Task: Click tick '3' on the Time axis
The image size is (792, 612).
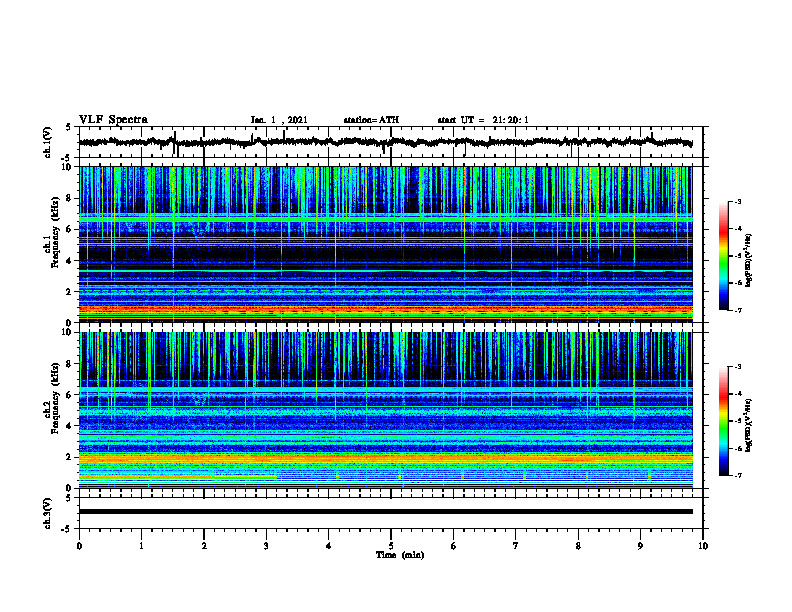Action: (266, 546)
